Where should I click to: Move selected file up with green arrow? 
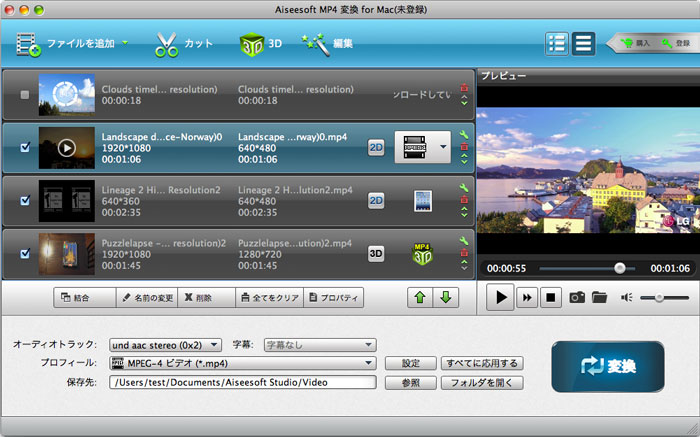(x=420, y=297)
